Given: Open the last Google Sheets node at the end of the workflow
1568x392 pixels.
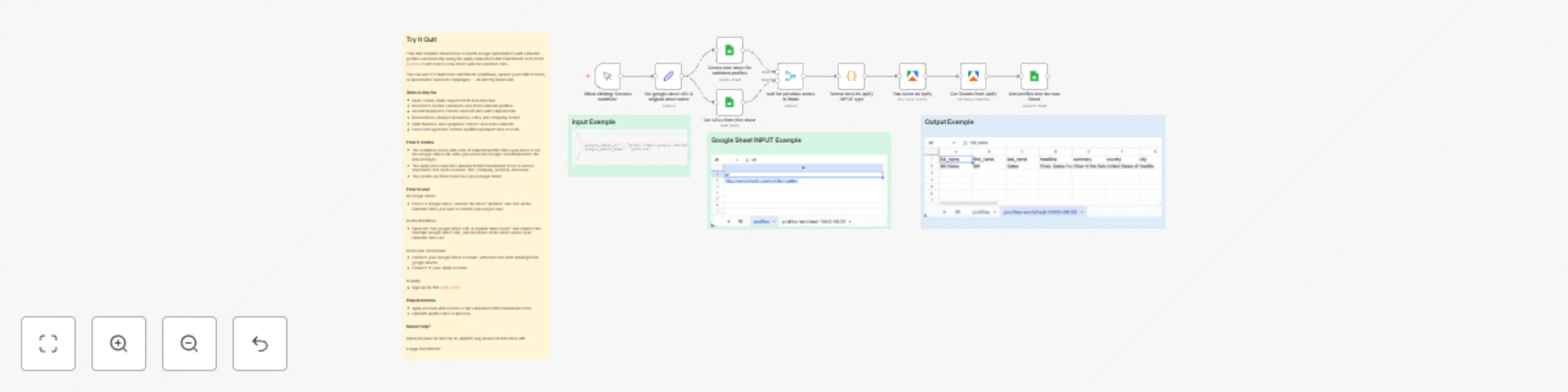Looking at the screenshot, I should (1034, 76).
